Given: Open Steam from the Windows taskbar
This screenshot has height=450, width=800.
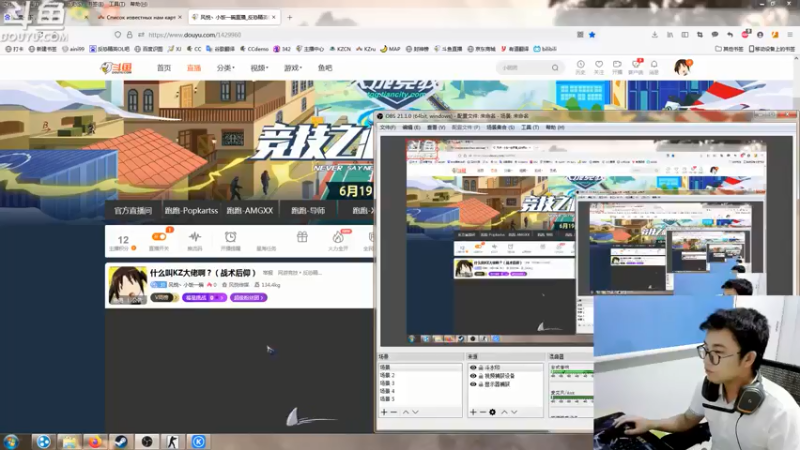Looking at the screenshot, I should (x=120, y=442).
